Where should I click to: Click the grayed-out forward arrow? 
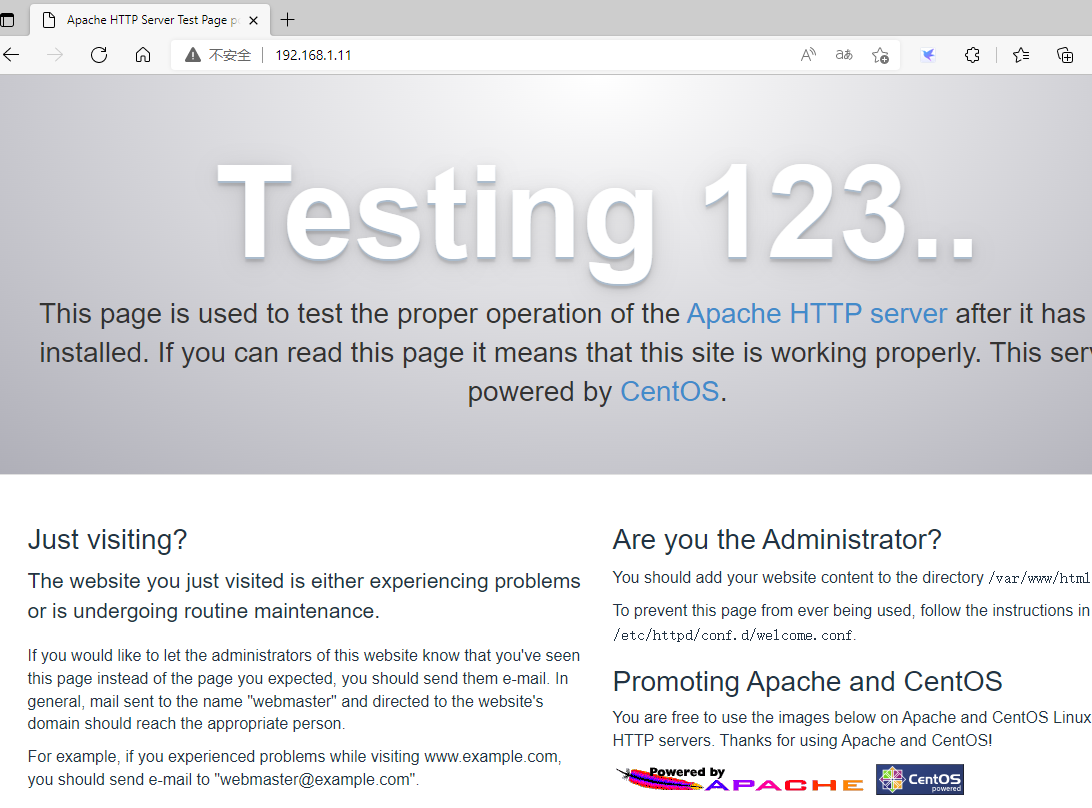click(x=54, y=55)
